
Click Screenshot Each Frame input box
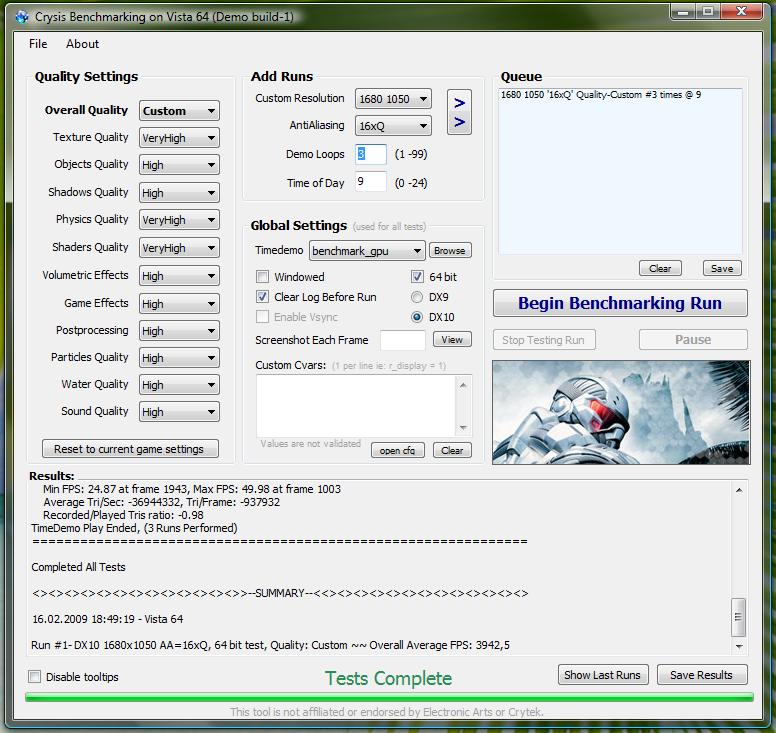402,340
